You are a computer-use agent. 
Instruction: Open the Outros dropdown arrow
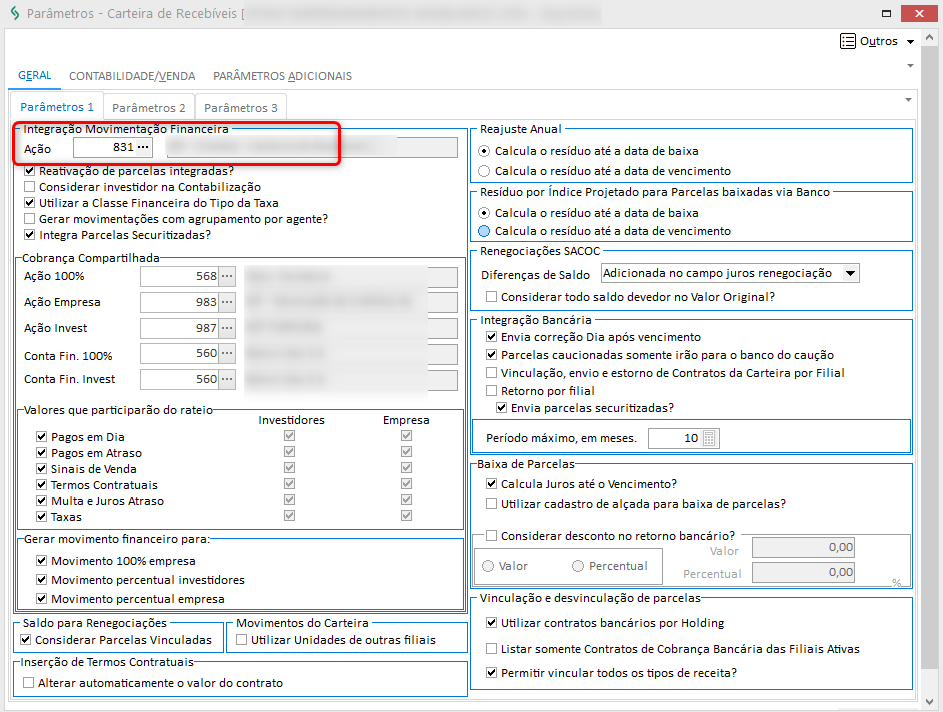pos(910,42)
